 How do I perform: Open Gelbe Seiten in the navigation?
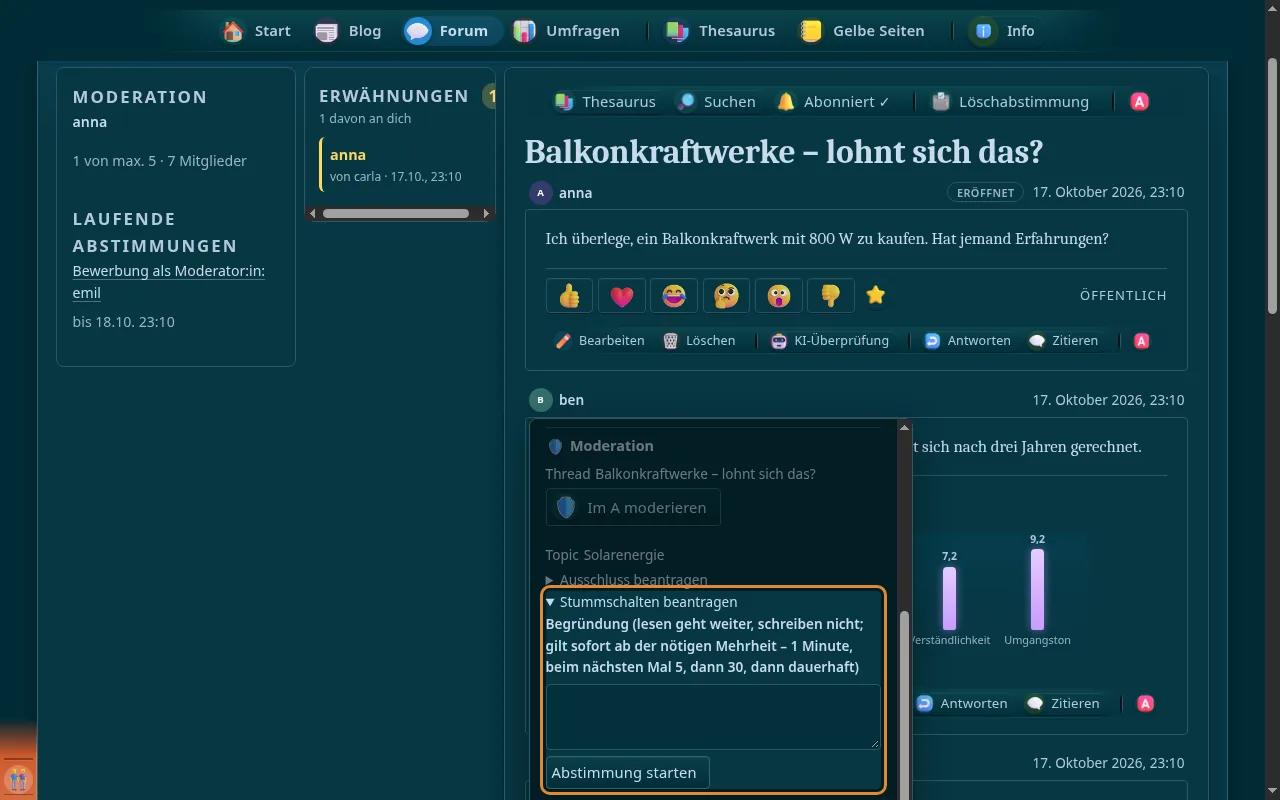861,31
